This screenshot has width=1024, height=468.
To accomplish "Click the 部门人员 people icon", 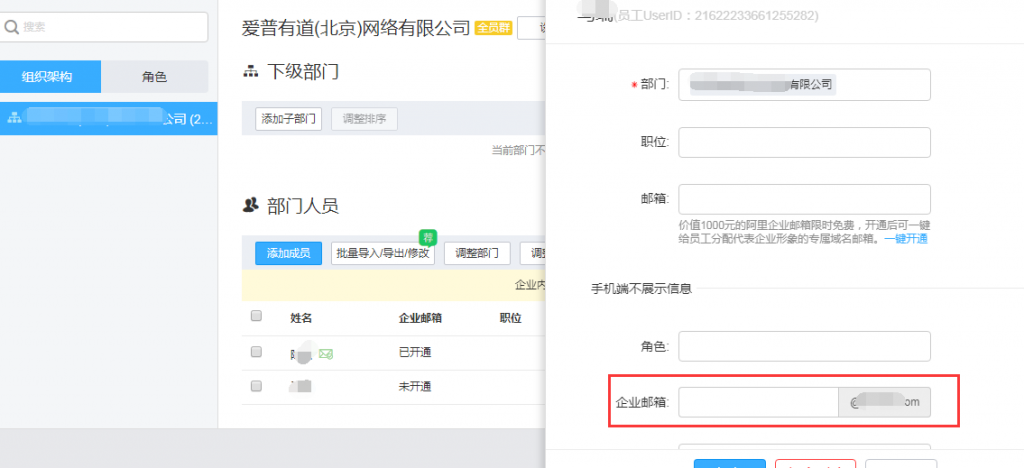I will tap(250, 205).
